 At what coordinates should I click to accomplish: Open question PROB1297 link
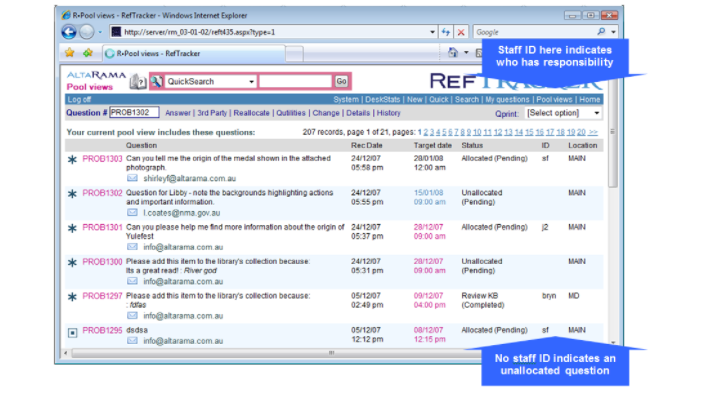point(102,296)
